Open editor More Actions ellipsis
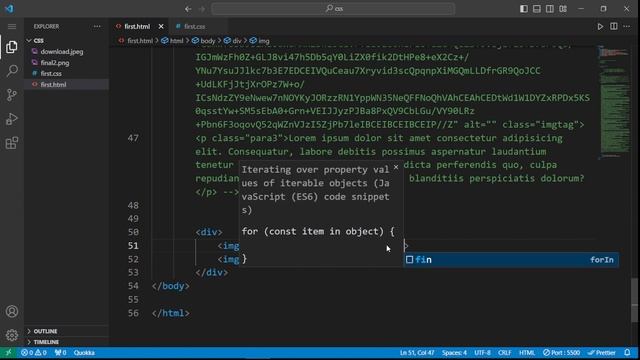Viewport: 640px width, 360px height. (x=627, y=27)
